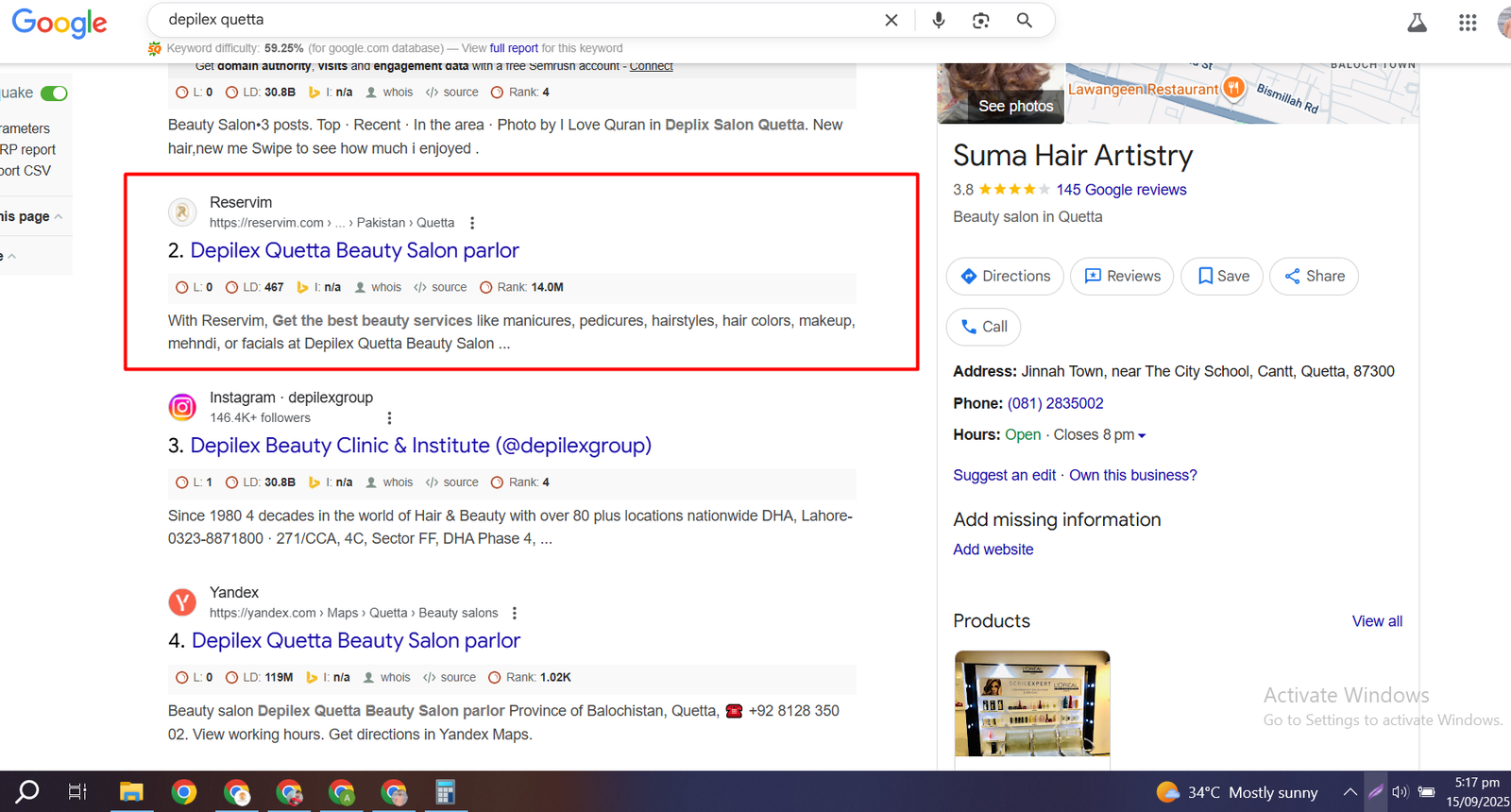Click inside the Google search input field
The image size is (1511, 812).
click(519, 20)
